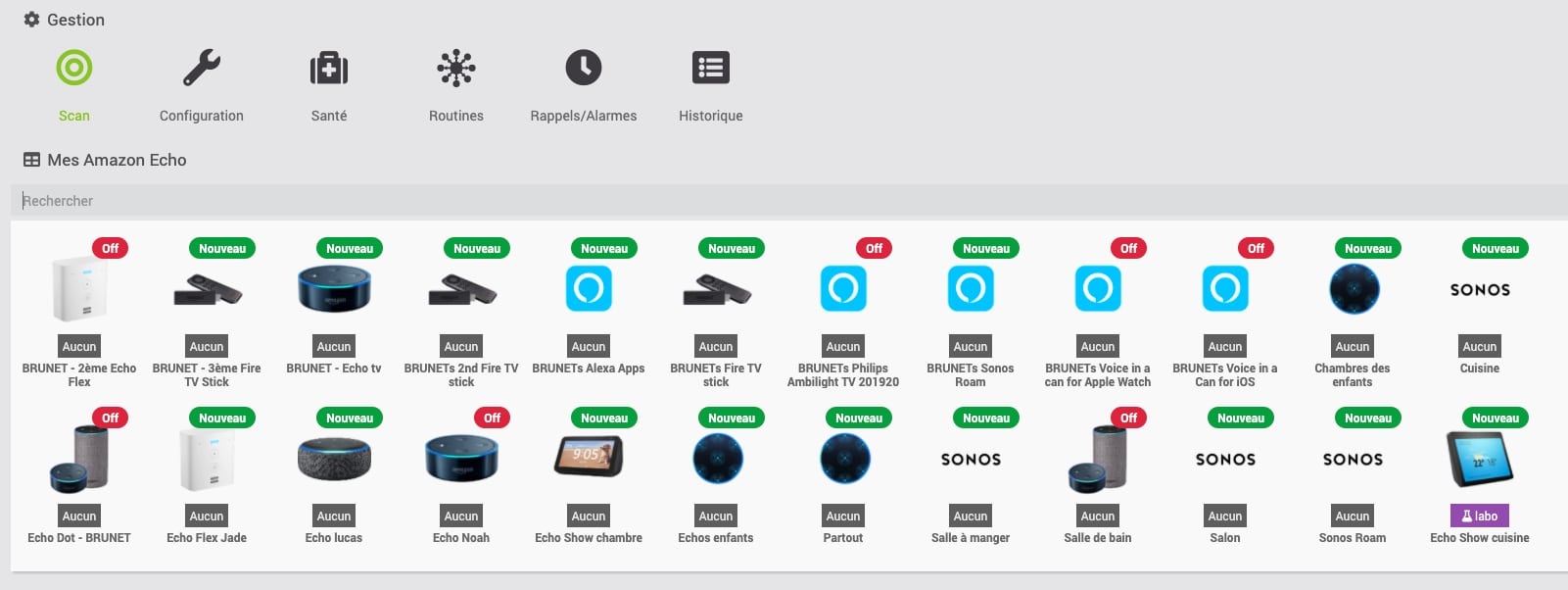Click Voice in a Can for iOS icon
The width and height of the screenshot is (1568, 590).
pos(1225,289)
